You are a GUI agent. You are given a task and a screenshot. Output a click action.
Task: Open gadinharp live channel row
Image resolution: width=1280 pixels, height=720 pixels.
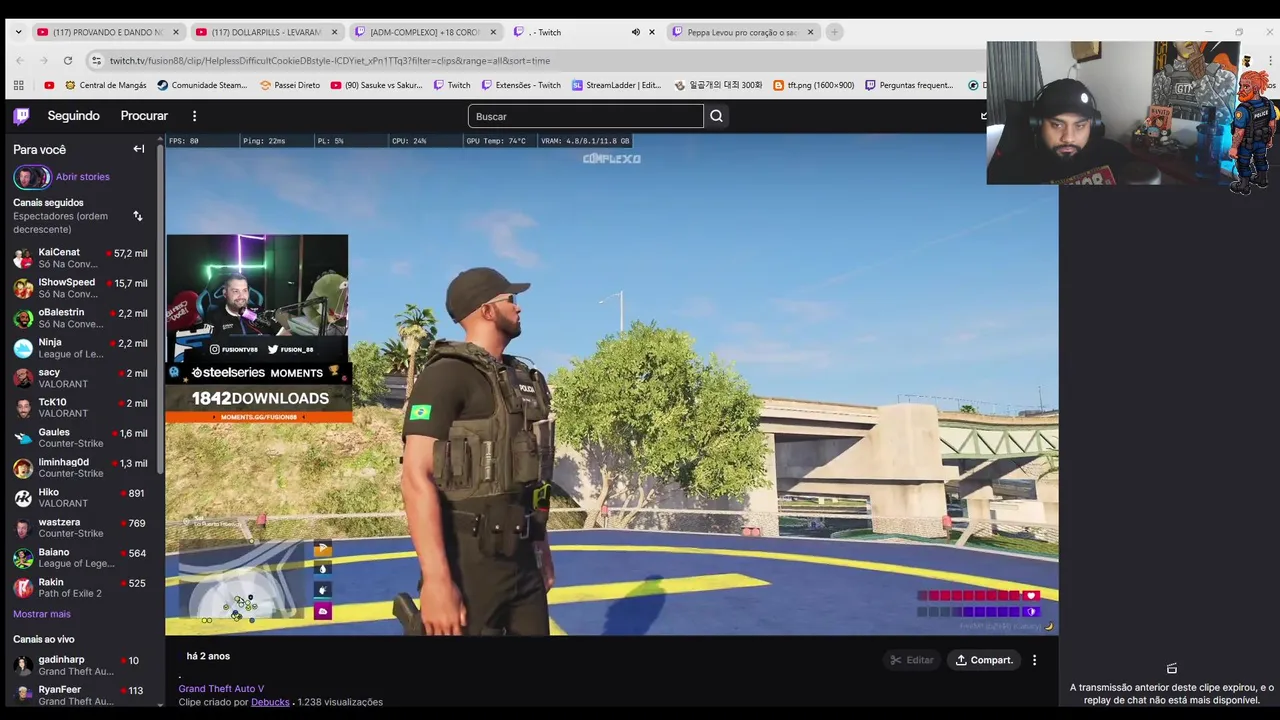80,666
